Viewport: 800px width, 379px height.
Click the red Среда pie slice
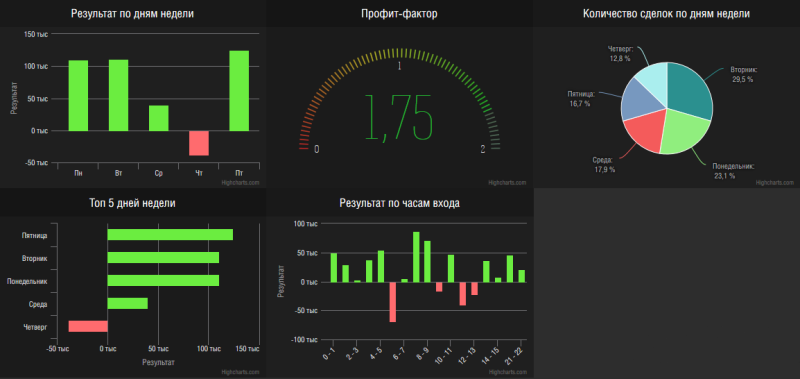pyautogui.click(x=644, y=129)
